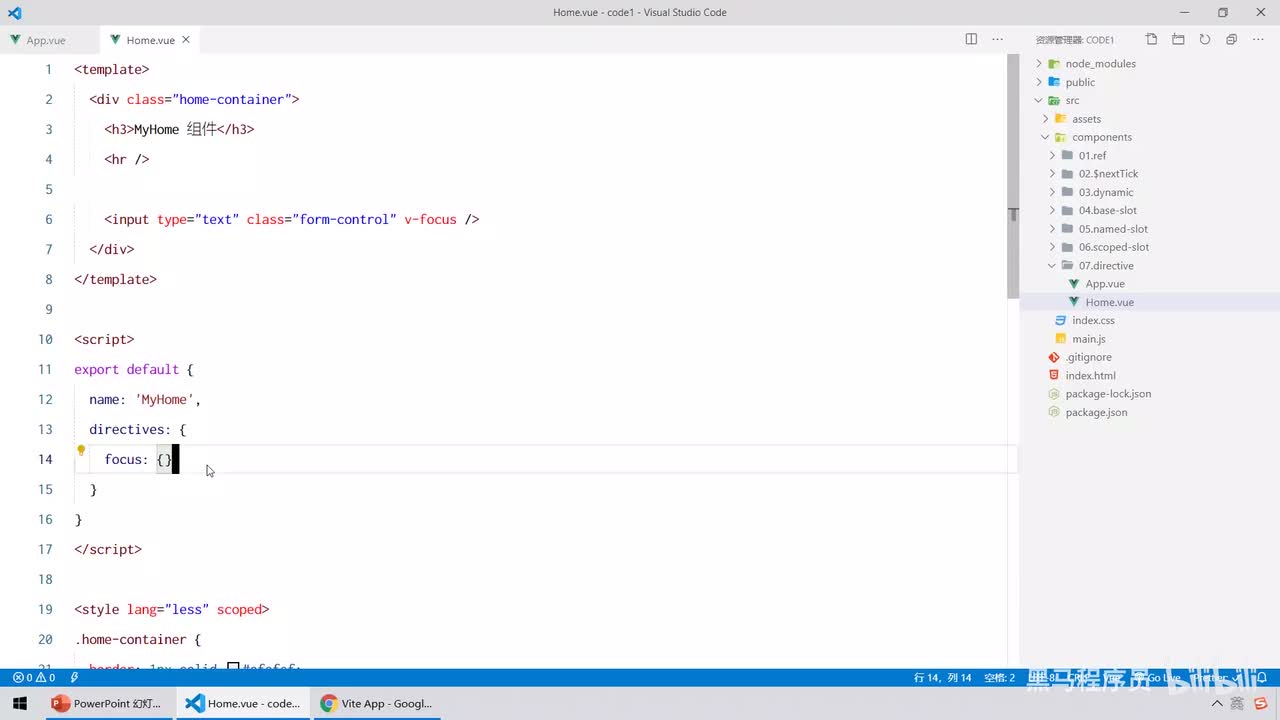1280x720 pixels.
Task: Expand the 04.base-slot folder
Action: [x=1107, y=211]
